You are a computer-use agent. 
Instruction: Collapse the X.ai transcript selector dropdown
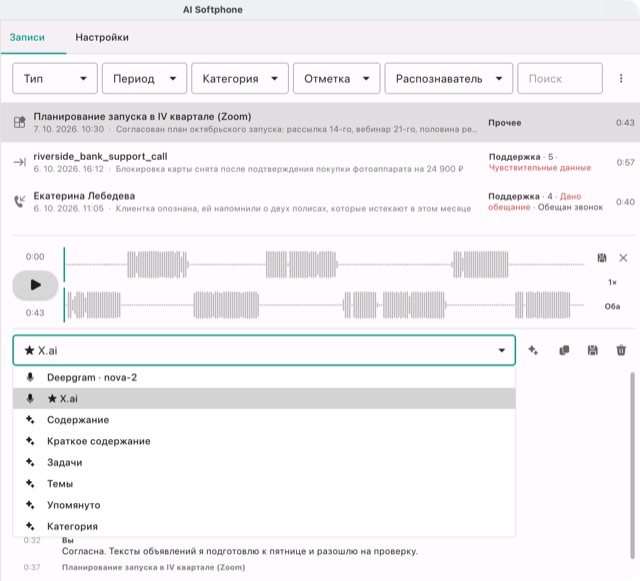click(x=264, y=350)
